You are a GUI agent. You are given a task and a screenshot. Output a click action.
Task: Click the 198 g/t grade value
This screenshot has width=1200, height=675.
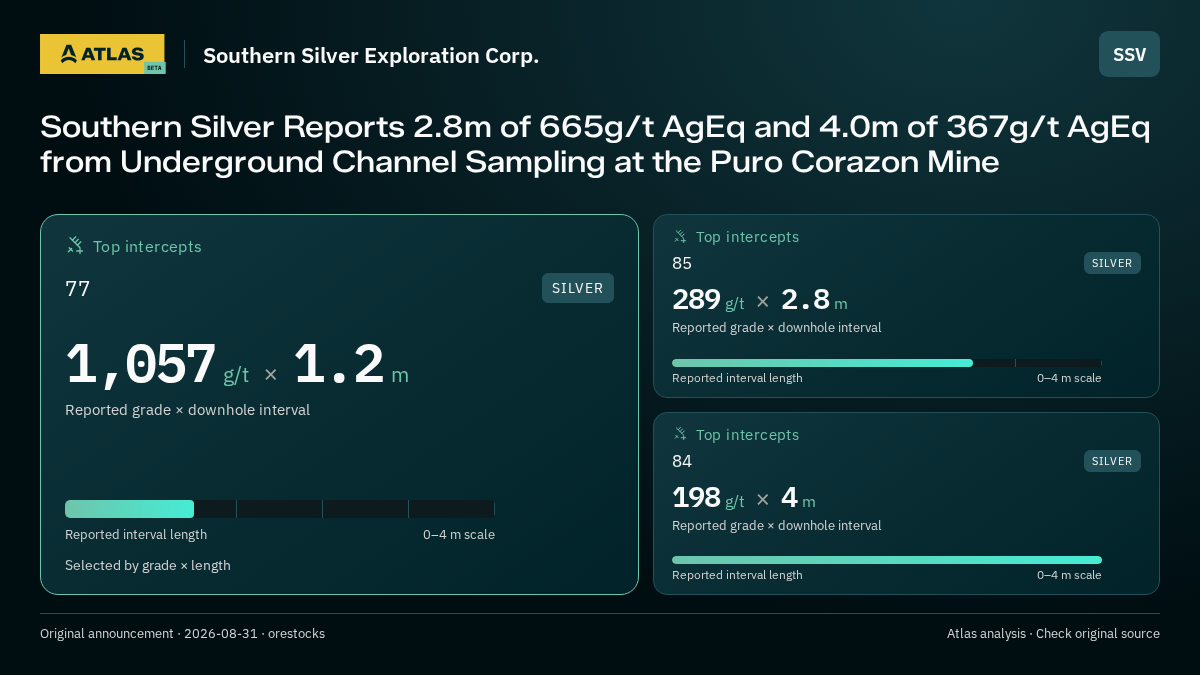point(708,498)
